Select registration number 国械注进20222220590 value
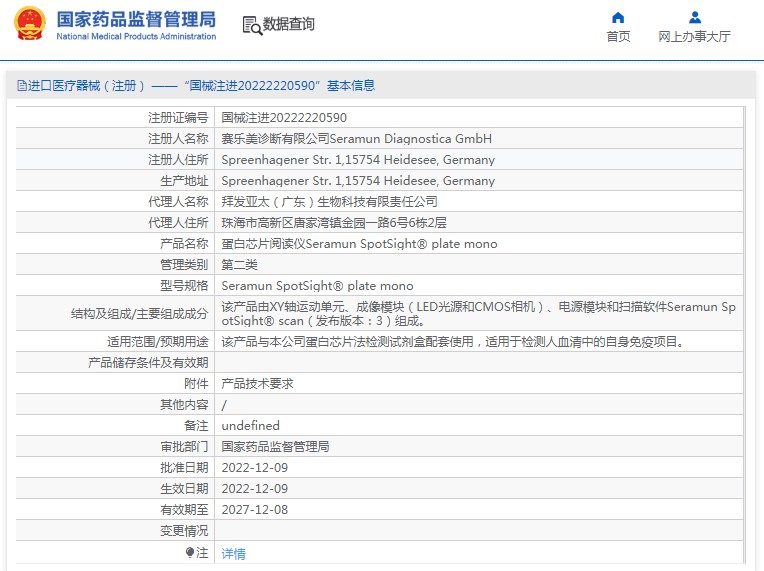The image size is (764, 571). point(284,117)
